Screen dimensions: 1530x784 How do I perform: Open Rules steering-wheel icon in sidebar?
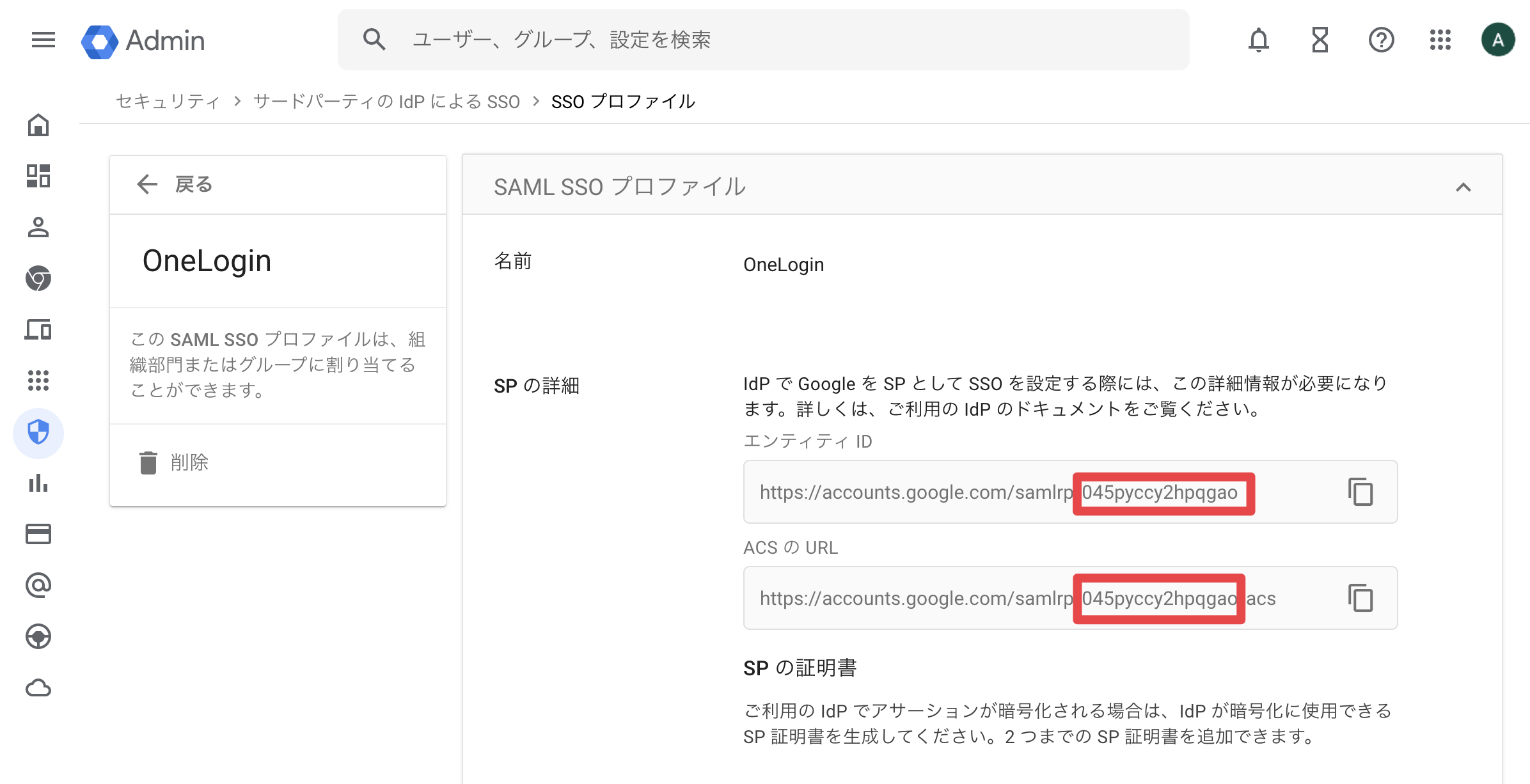(x=38, y=636)
